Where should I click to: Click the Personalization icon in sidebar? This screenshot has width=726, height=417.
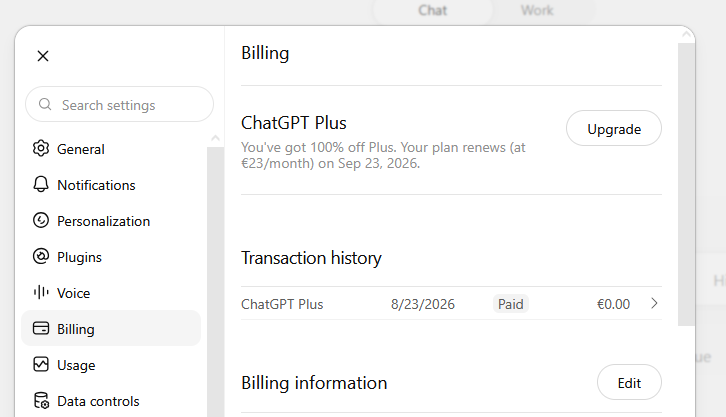tap(41, 220)
